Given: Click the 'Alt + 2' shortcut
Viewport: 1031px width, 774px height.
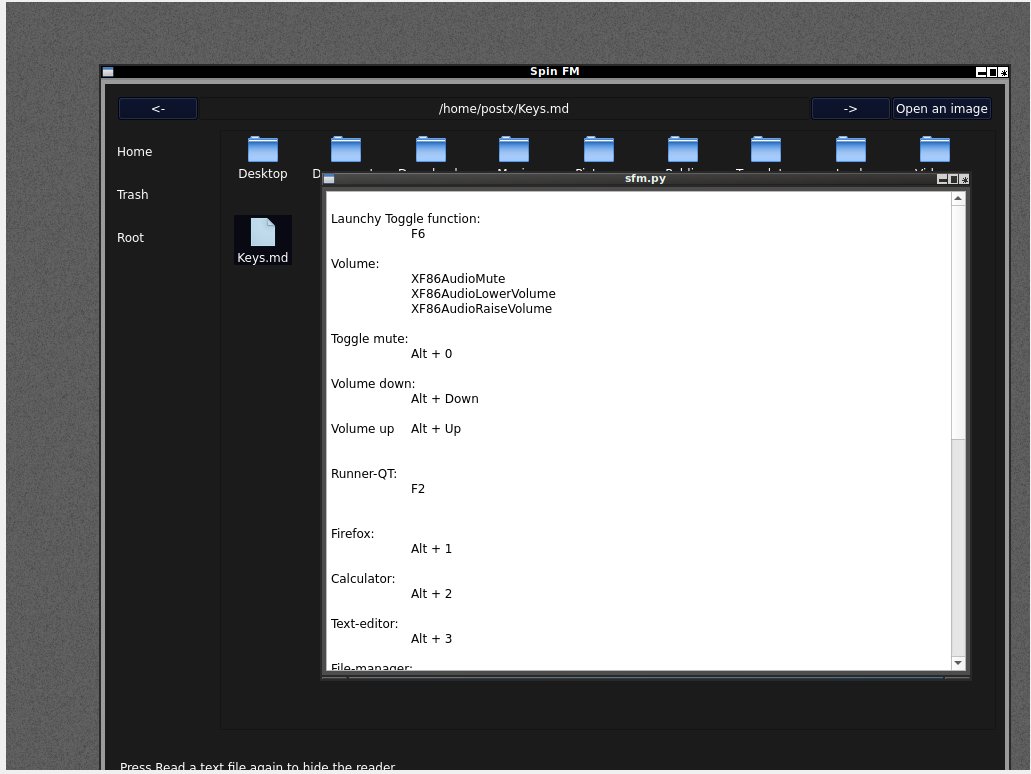Looking at the screenshot, I should pos(431,594).
